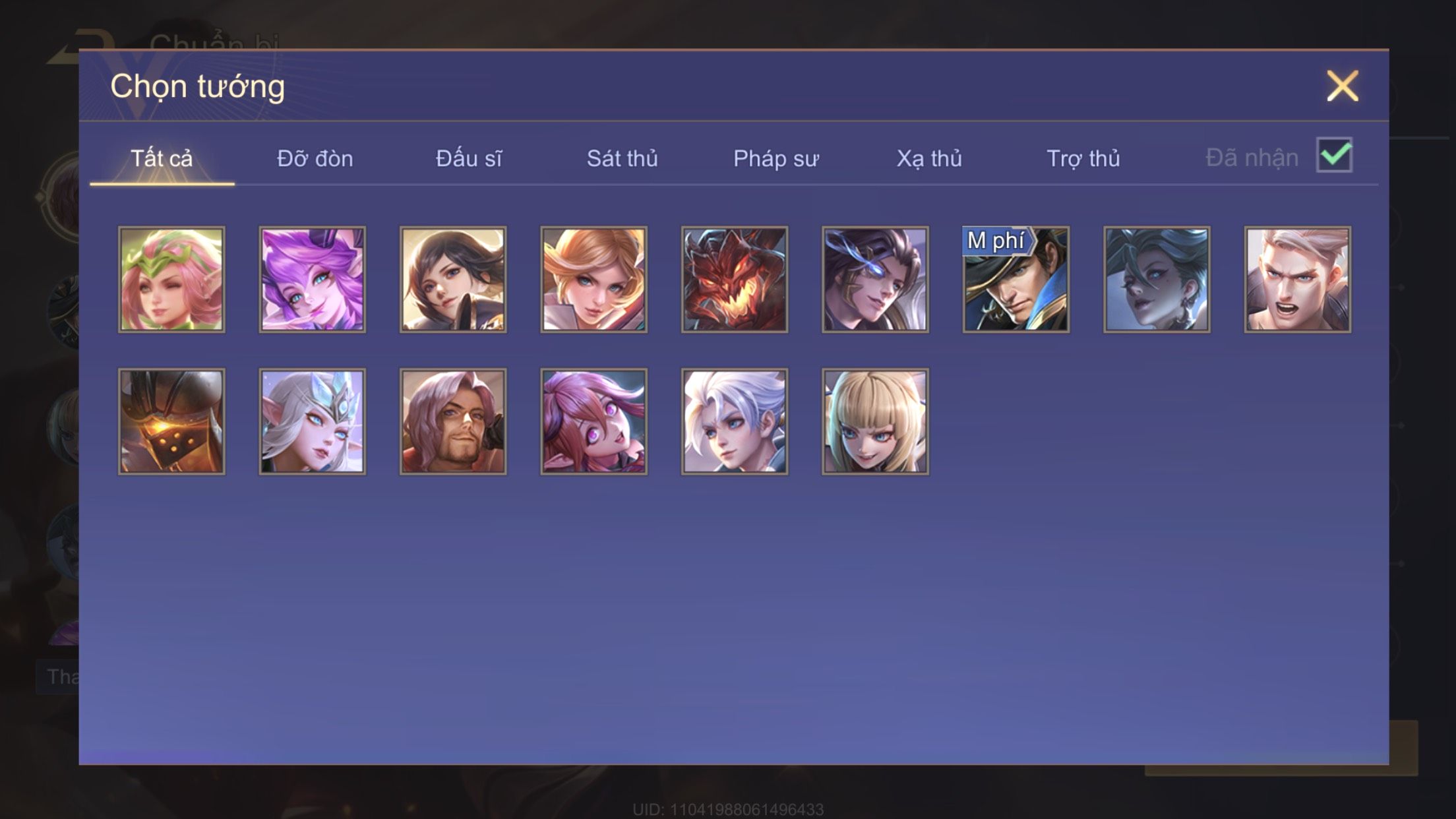The width and height of the screenshot is (1456, 819).
Task: Open the Đấu sĩ tab
Action: [469, 158]
